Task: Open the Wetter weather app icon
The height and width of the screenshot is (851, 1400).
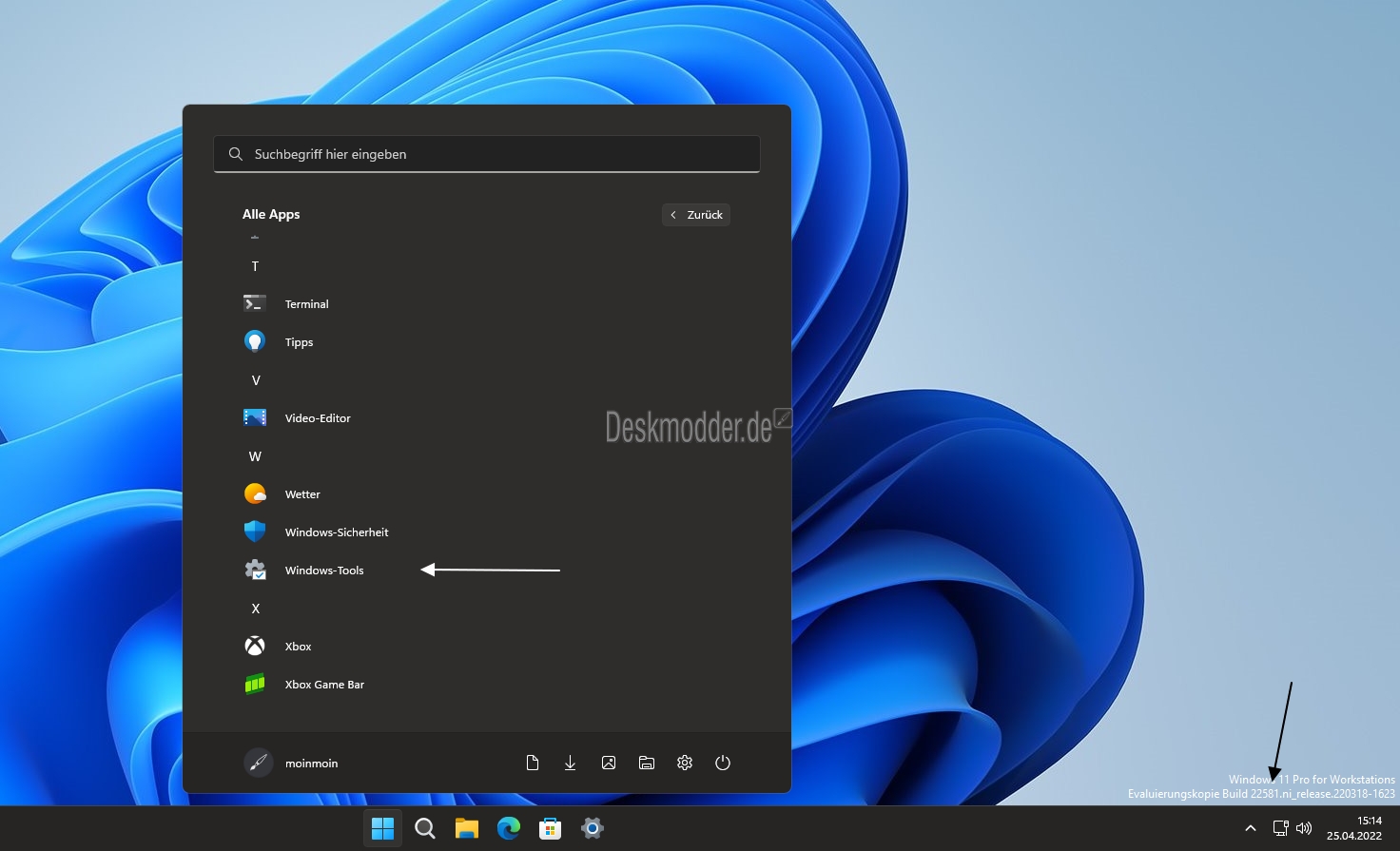Action: tap(255, 493)
